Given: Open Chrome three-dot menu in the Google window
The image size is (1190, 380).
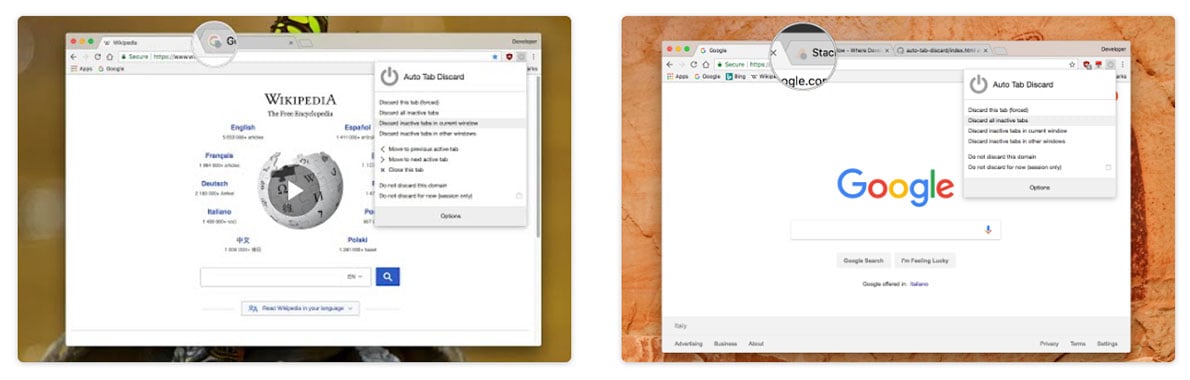Looking at the screenshot, I should [x=1121, y=64].
